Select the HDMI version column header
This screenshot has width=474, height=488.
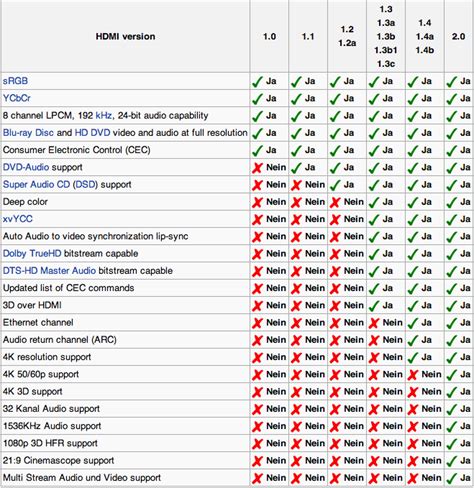coord(125,36)
